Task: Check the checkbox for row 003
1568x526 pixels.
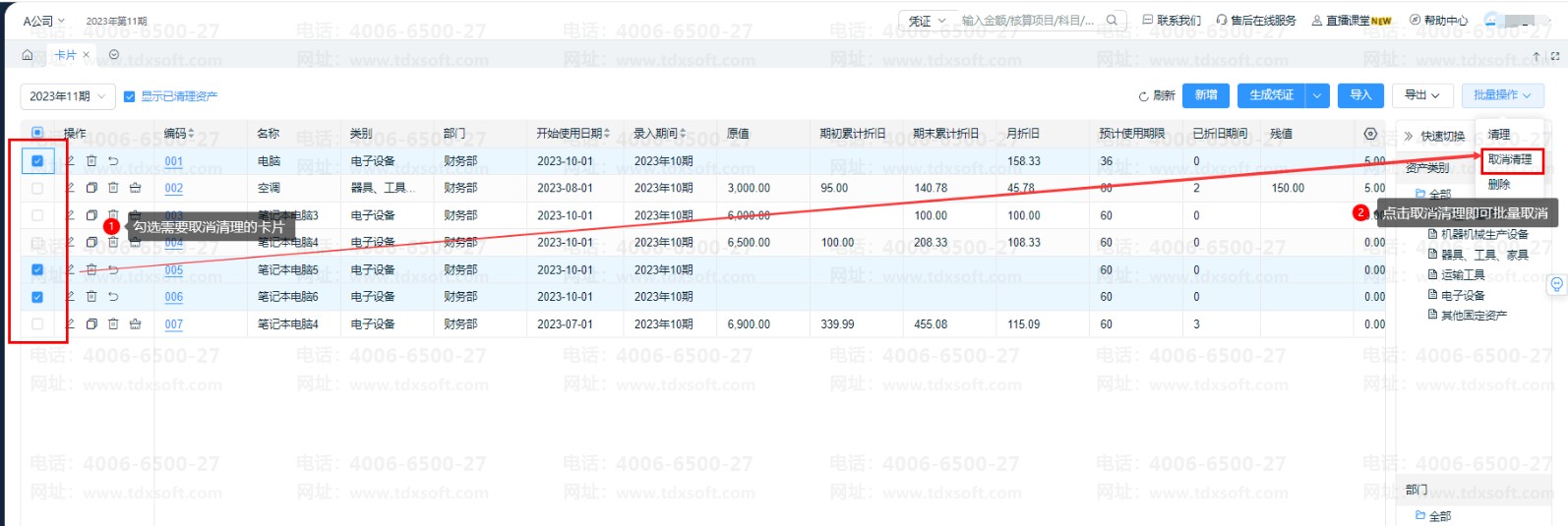Action: [37, 215]
